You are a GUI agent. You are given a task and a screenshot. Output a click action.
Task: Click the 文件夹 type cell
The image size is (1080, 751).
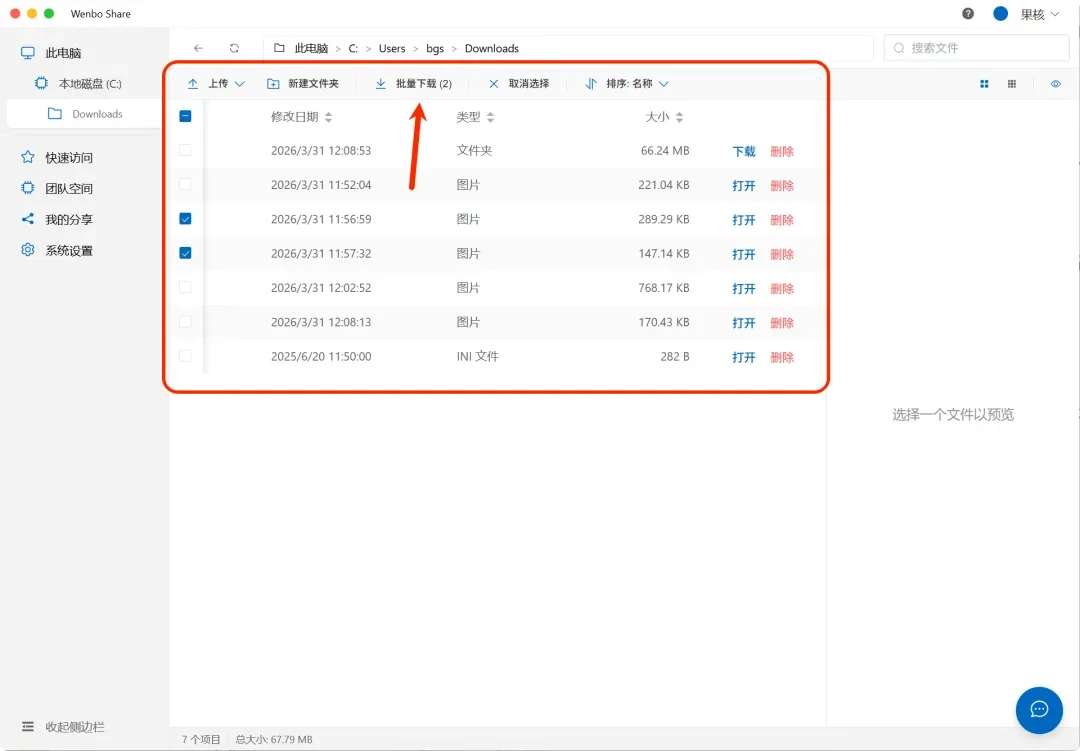point(475,150)
